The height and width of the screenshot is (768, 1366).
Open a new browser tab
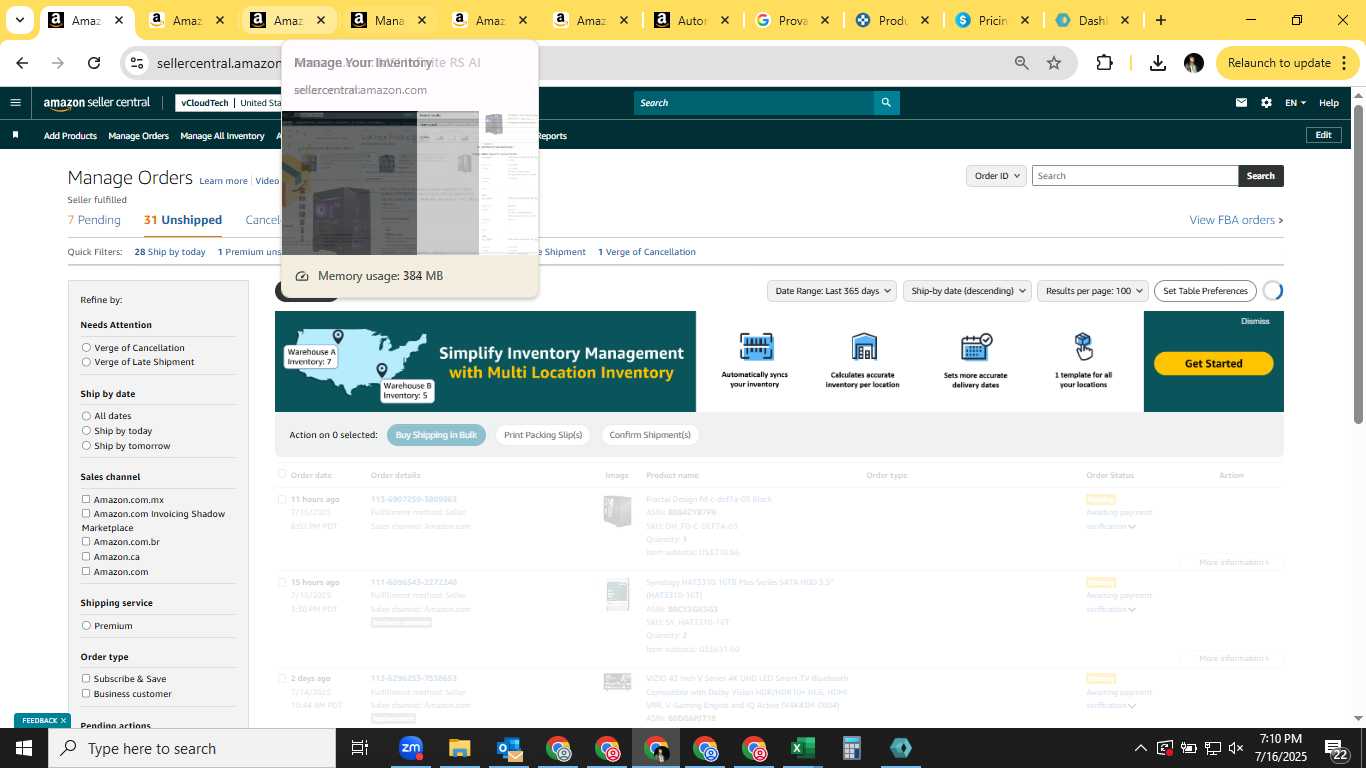(1160, 20)
